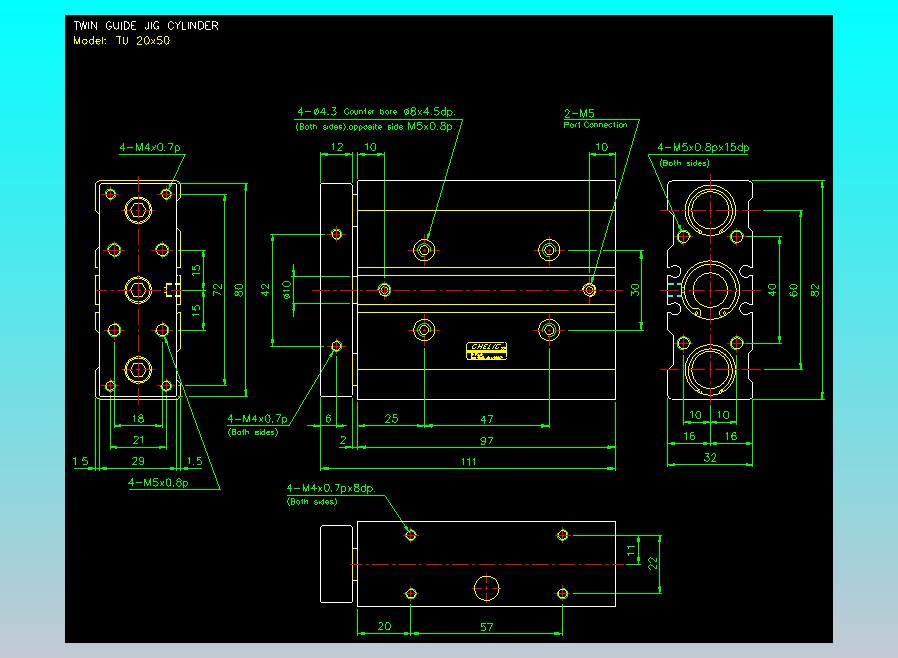Select the large circle in the bottom view
Image resolution: width=898 pixels, height=658 pixels.
click(x=487, y=586)
